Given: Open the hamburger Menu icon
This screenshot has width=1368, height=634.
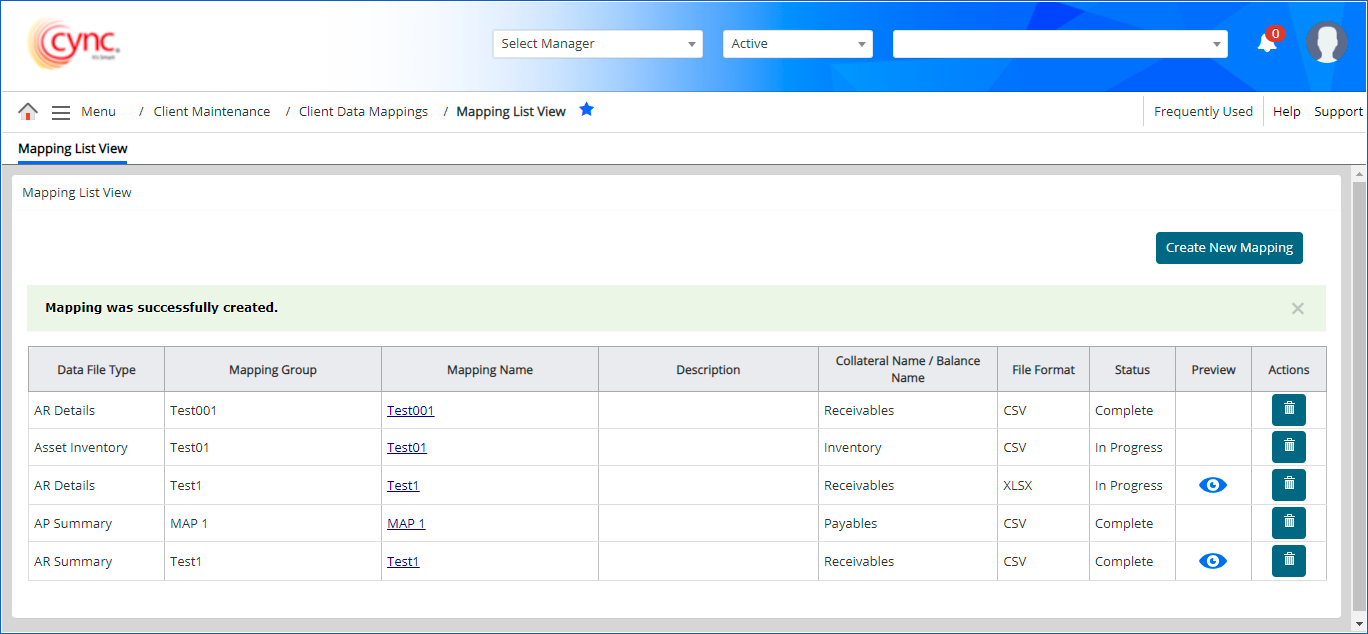Looking at the screenshot, I should click(x=61, y=112).
